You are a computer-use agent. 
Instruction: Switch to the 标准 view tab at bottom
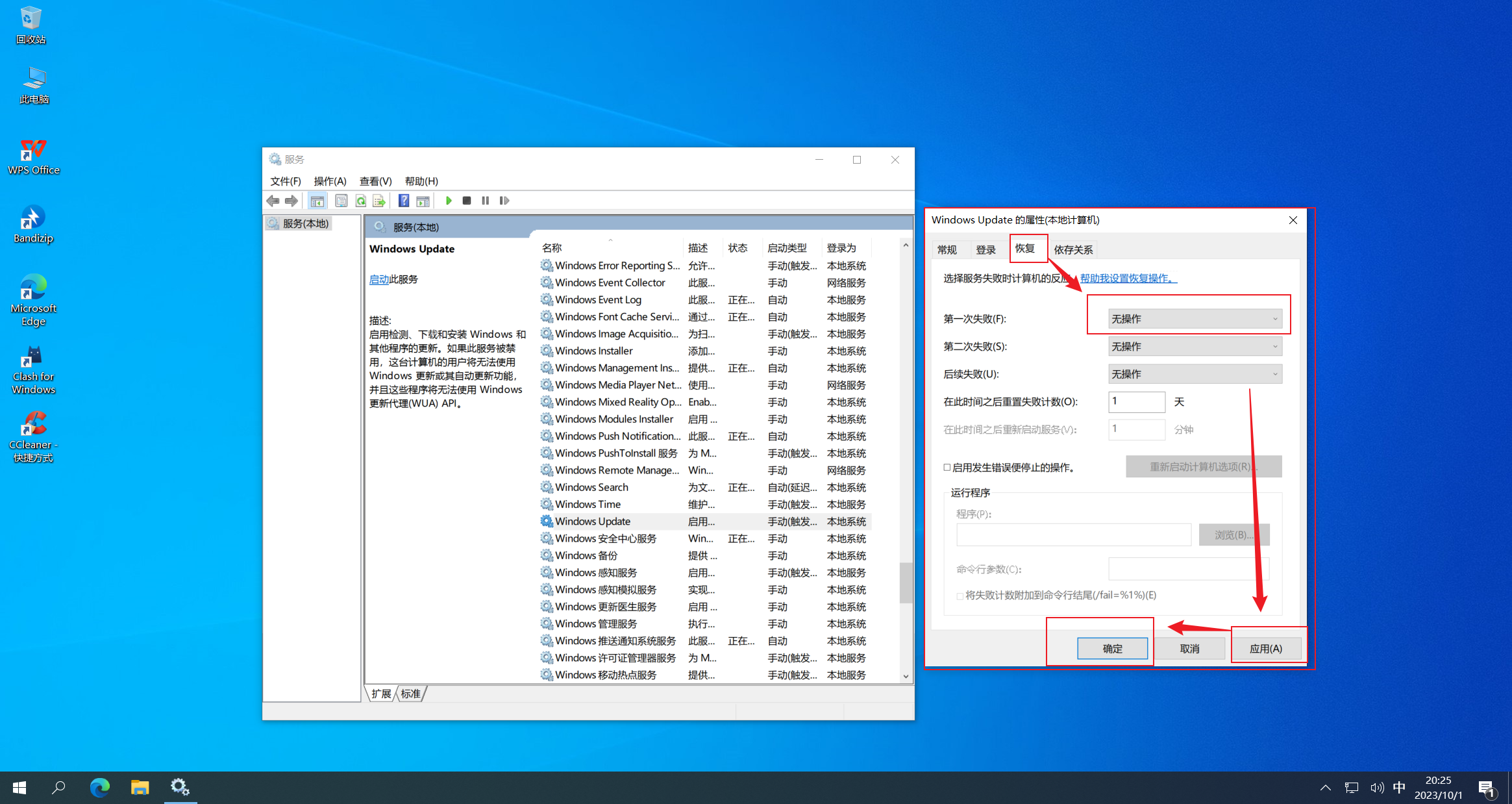pos(410,694)
